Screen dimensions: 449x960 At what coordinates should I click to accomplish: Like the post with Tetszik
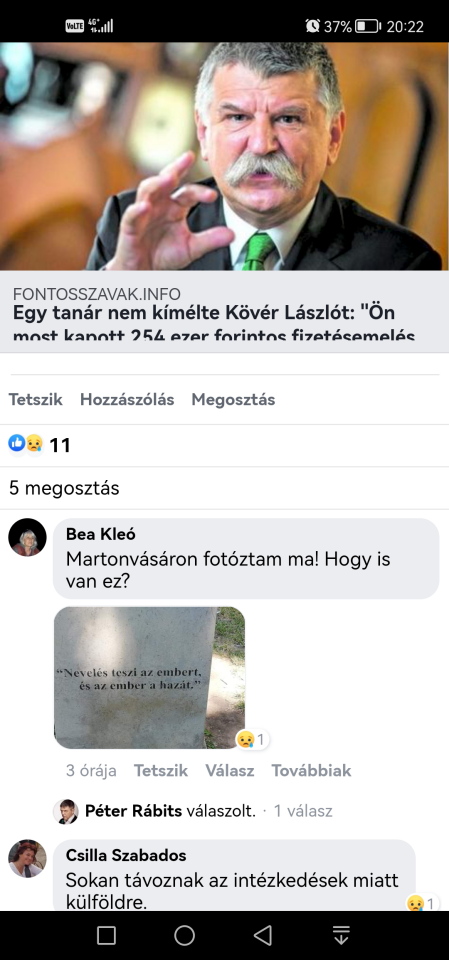pyautogui.click(x=36, y=400)
